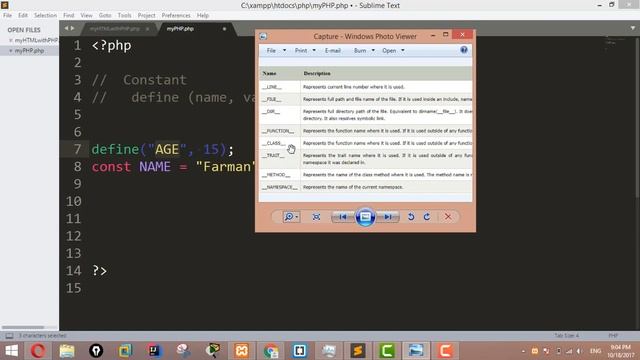Open the Preferences menu

pyautogui.click(x=176, y=15)
